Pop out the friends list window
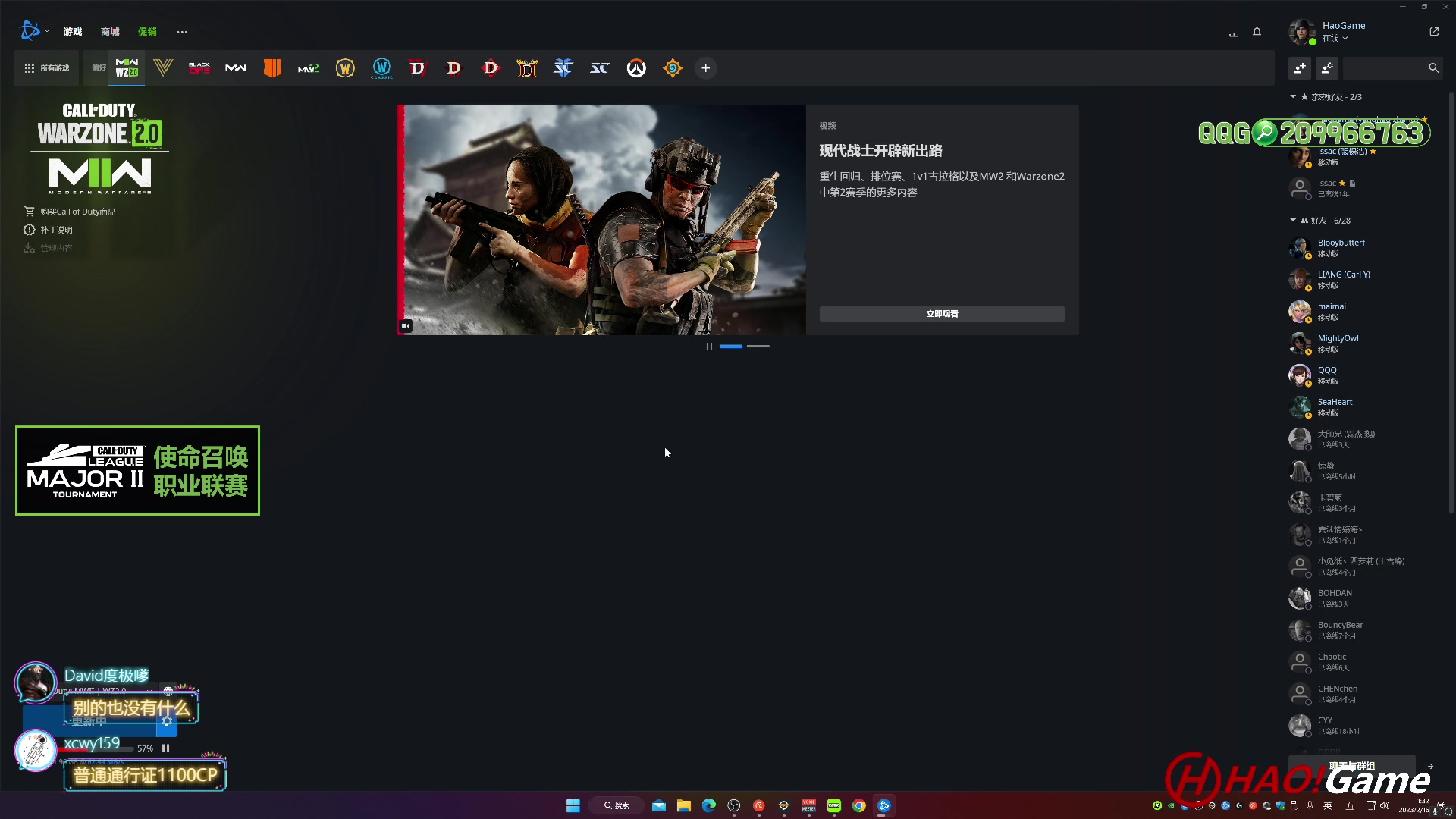This screenshot has height=819, width=1456. 1434,31
